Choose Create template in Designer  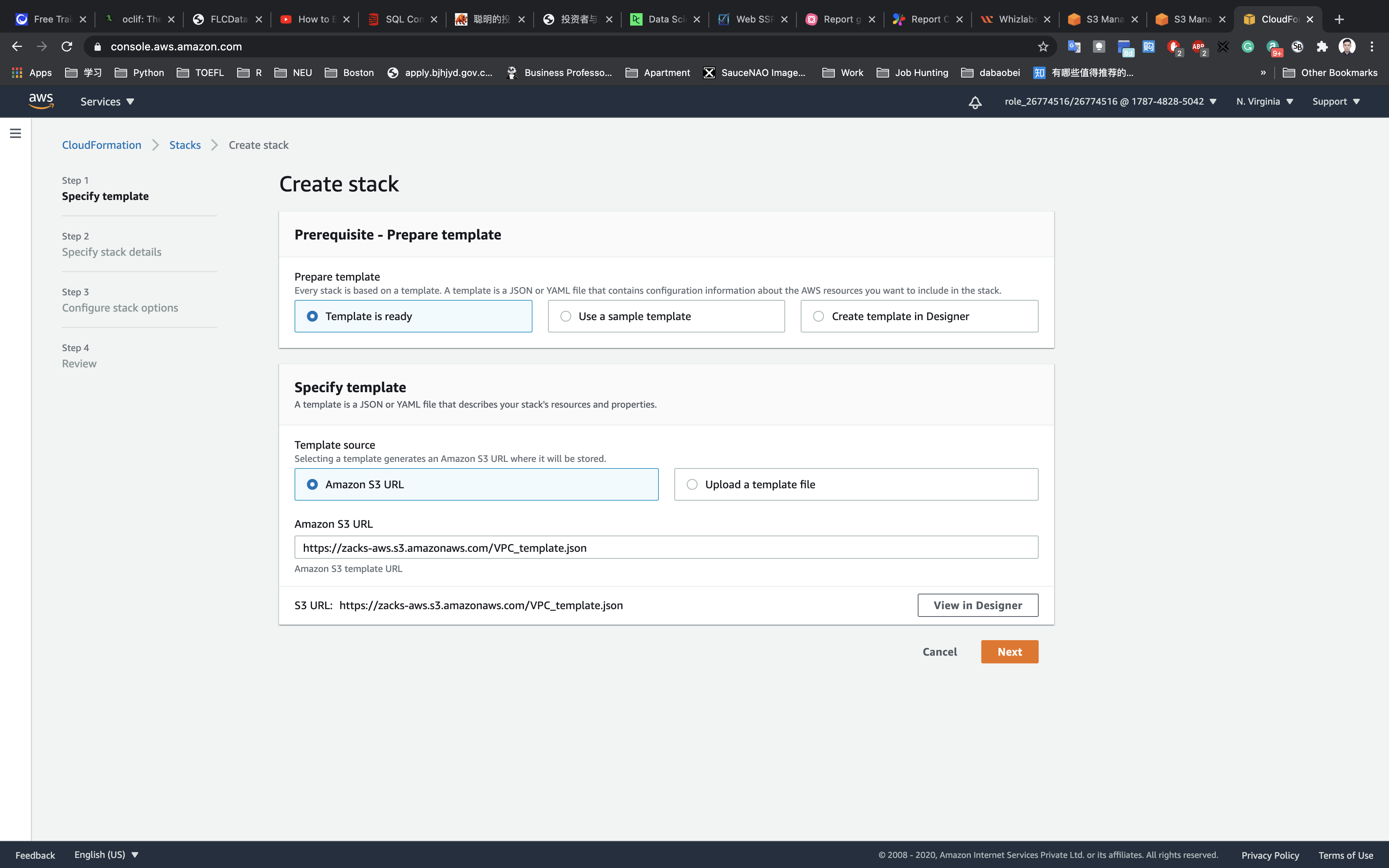pos(919,316)
